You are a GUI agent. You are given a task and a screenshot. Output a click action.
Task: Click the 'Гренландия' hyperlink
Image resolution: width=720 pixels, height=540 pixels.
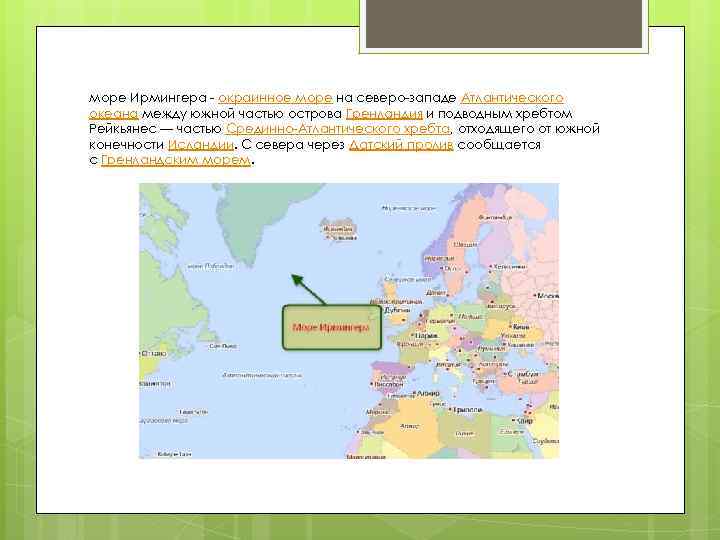point(384,114)
